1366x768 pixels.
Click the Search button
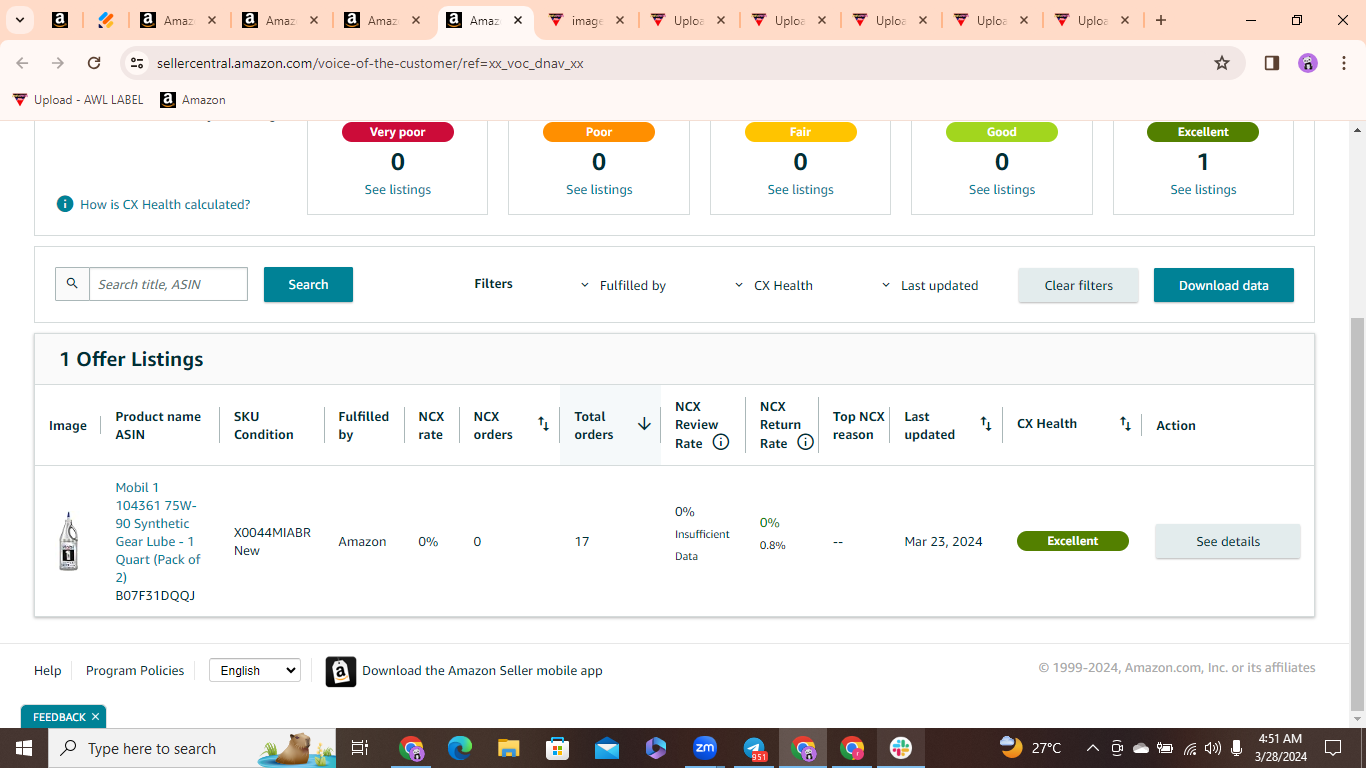308,284
